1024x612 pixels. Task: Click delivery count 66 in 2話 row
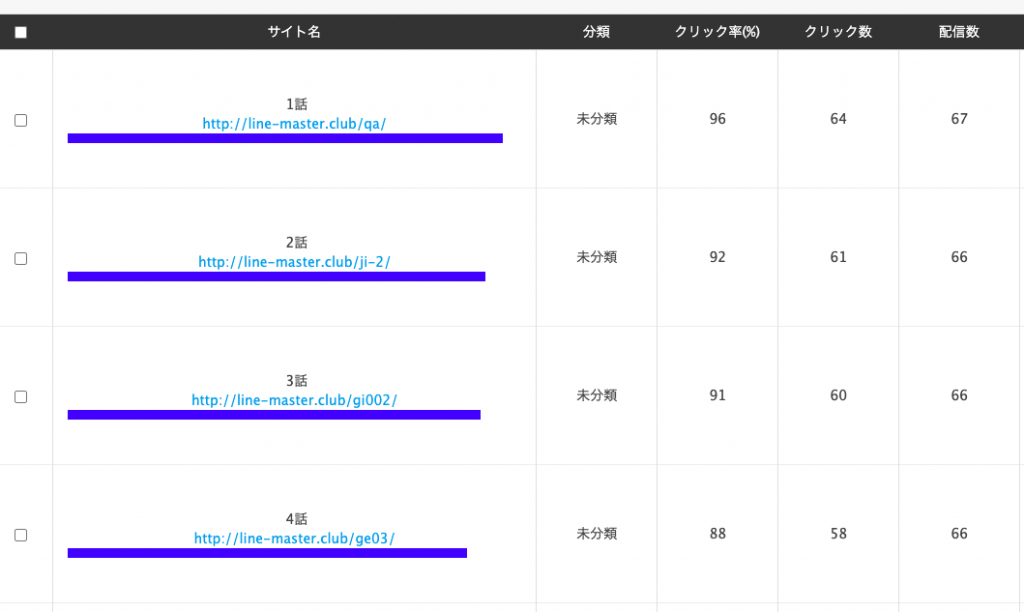click(x=959, y=257)
